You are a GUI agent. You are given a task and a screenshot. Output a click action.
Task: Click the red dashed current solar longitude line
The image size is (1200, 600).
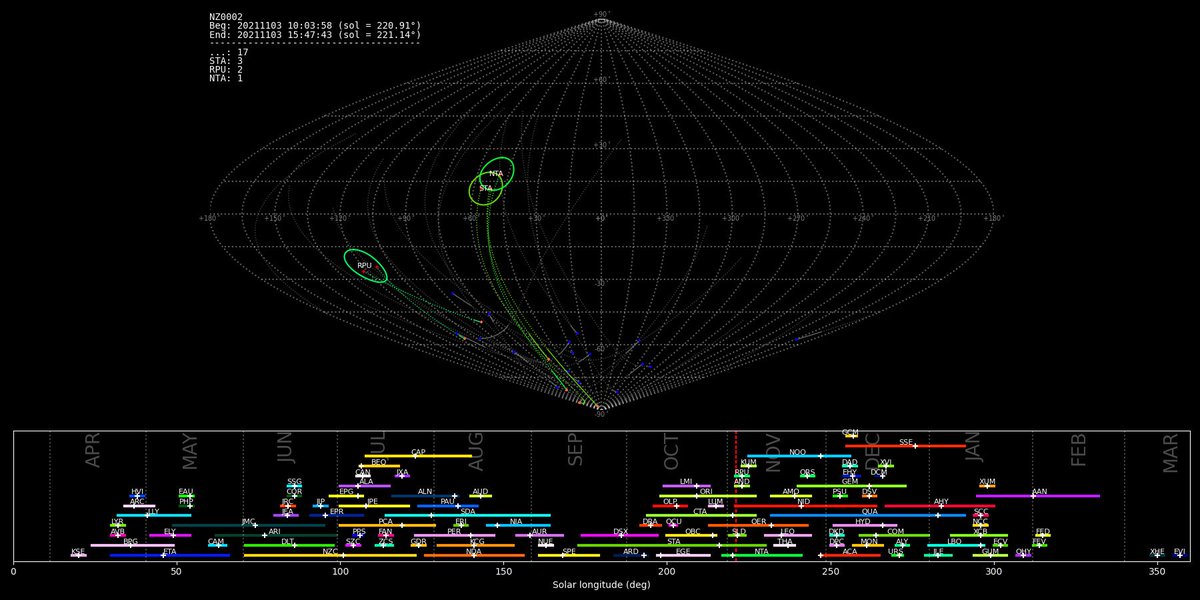(735, 497)
